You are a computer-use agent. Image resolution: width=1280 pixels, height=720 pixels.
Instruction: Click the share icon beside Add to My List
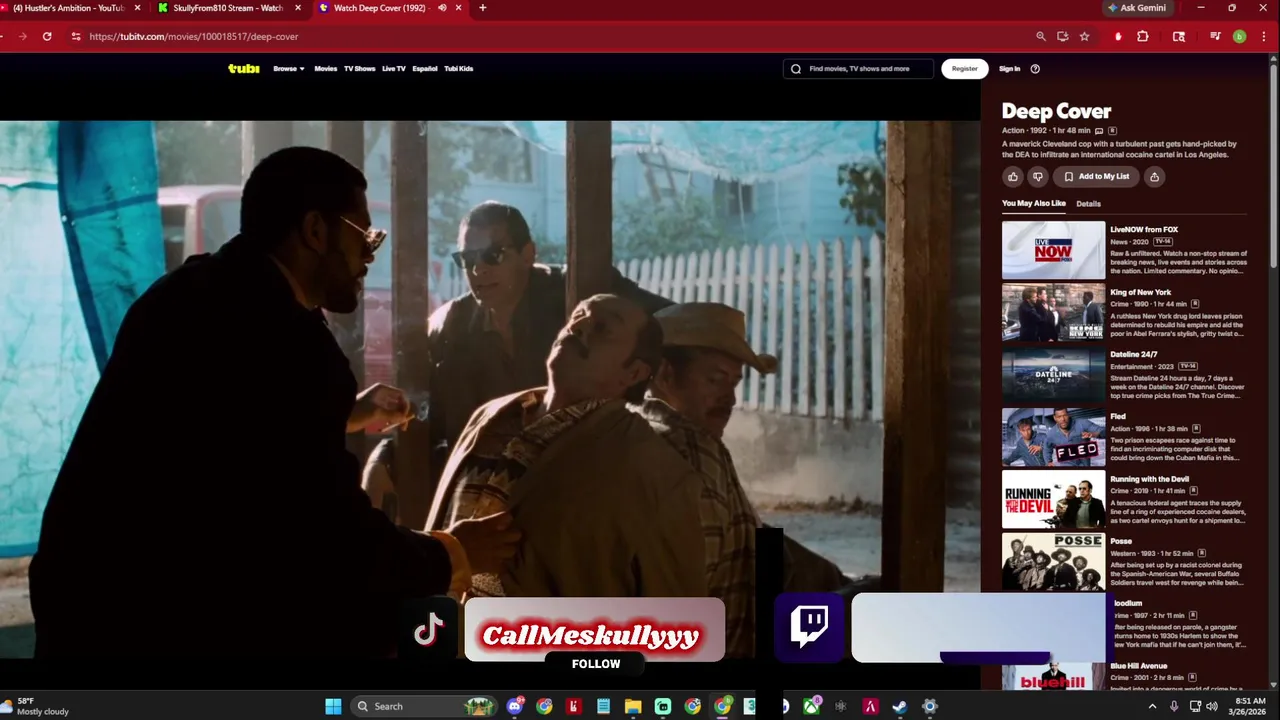click(1154, 177)
